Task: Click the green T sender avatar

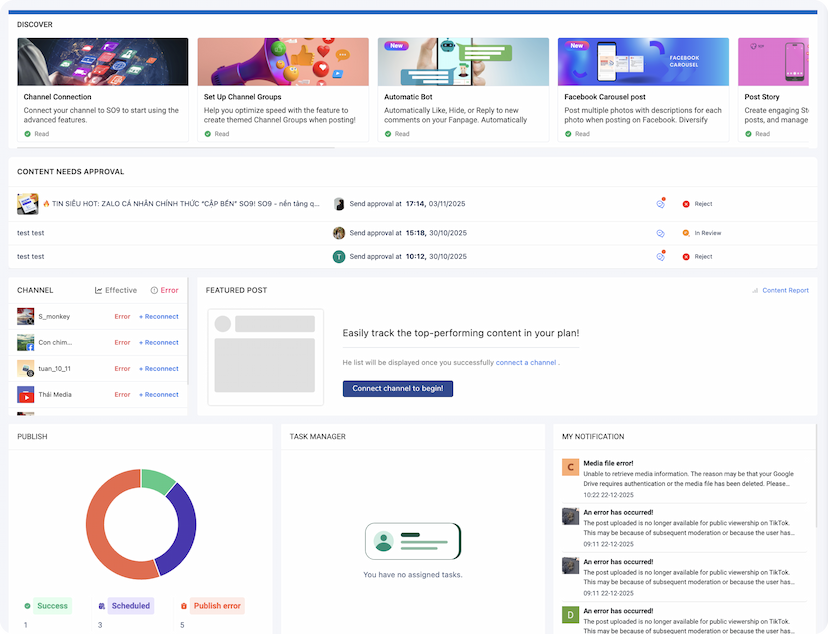Action: click(x=339, y=257)
